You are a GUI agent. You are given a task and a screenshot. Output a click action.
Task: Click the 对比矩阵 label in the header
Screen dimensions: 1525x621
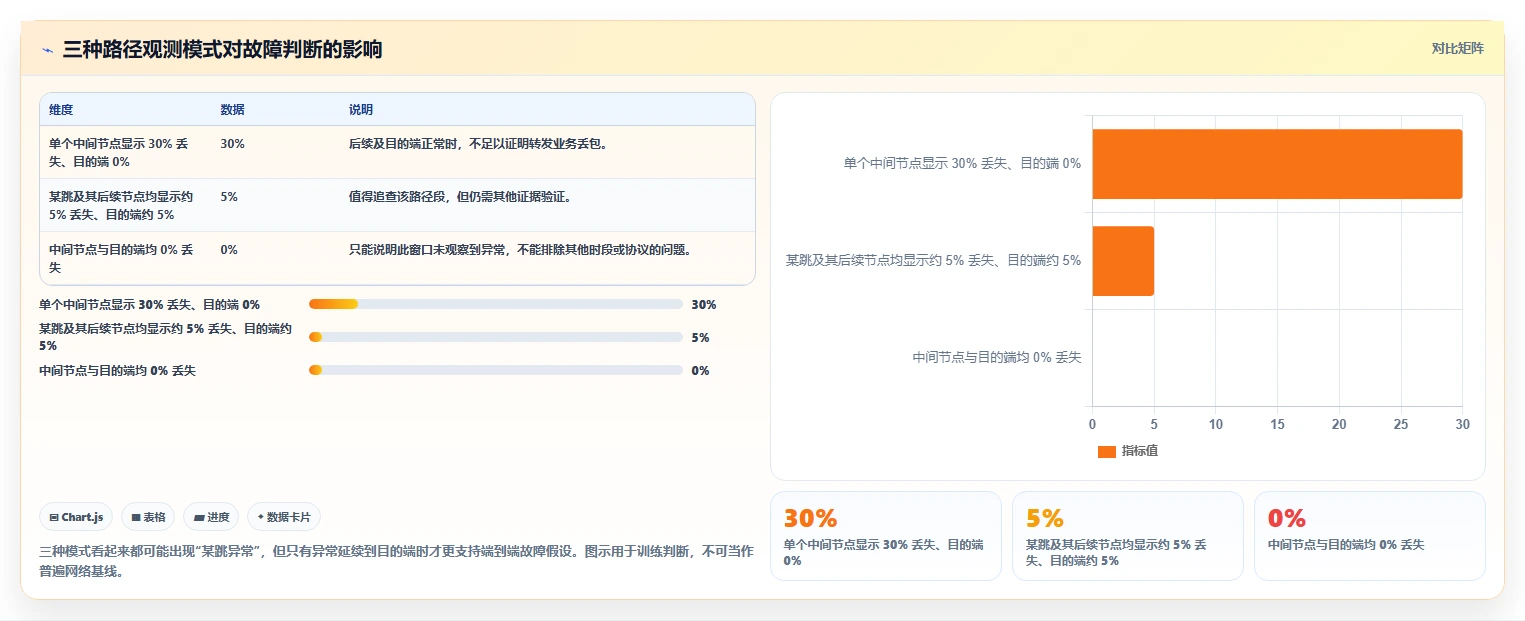tap(1457, 48)
